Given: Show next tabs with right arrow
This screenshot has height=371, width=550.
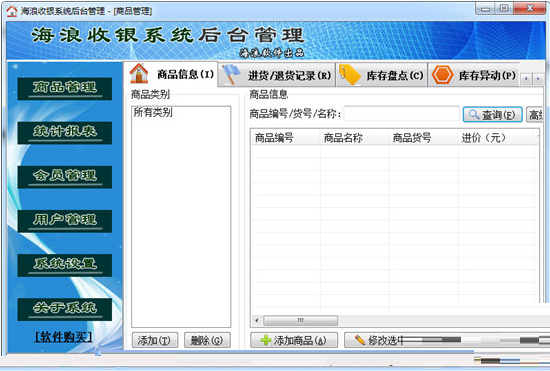Looking at the screenshot, I should pyautogui.click(x=538, y=79).
